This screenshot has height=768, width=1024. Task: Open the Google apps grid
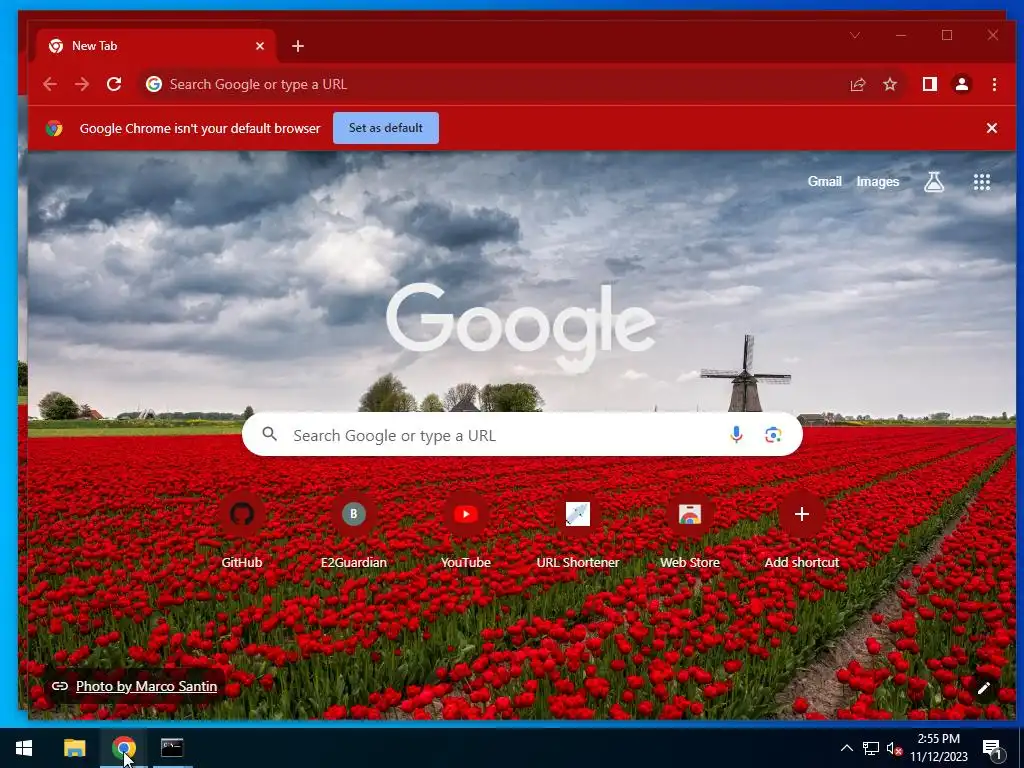click(x=982, y=182)
